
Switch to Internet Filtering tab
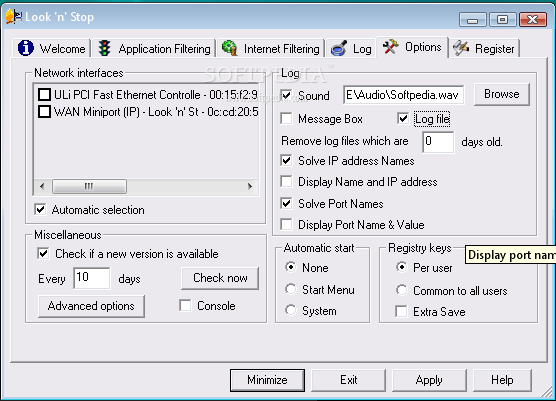(x=271, y=48)
